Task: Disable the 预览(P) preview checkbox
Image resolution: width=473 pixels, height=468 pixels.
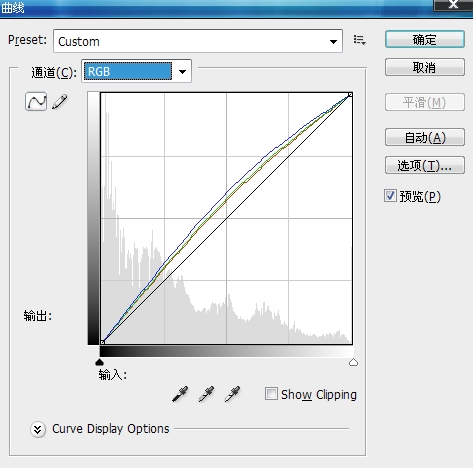Action: point(390,196)
